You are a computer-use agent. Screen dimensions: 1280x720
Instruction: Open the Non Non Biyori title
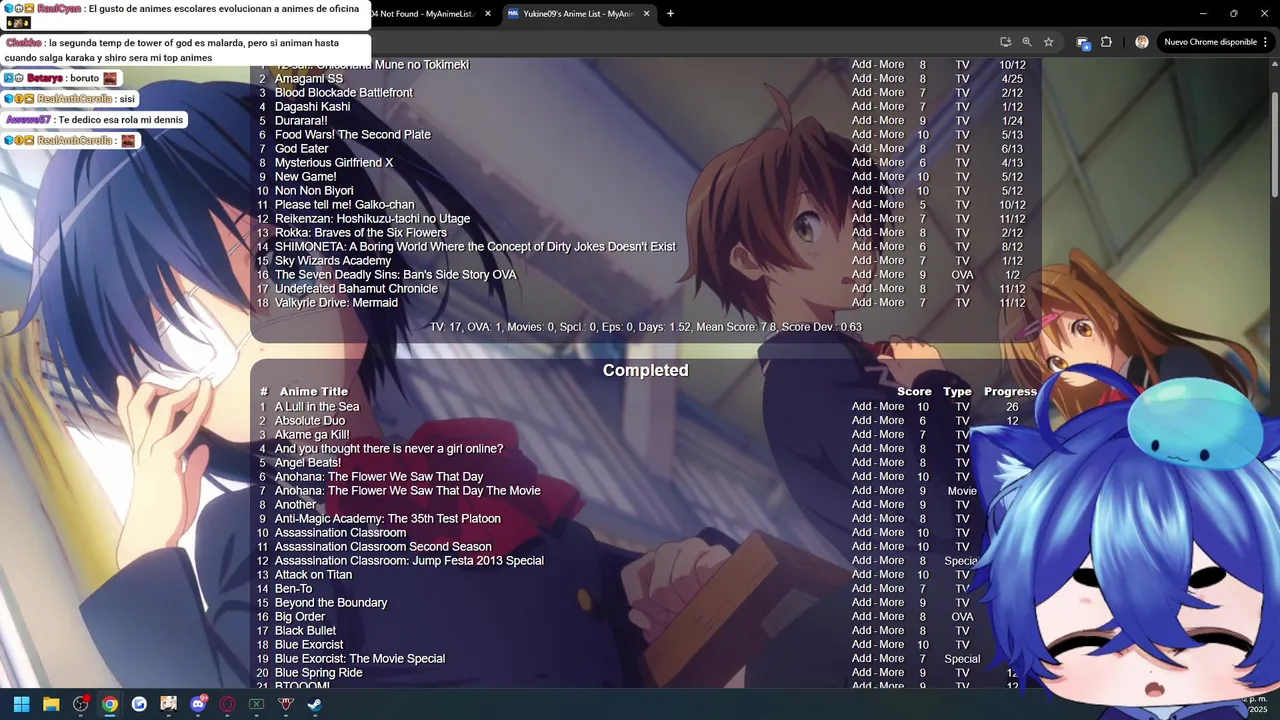tap(314, 191)
